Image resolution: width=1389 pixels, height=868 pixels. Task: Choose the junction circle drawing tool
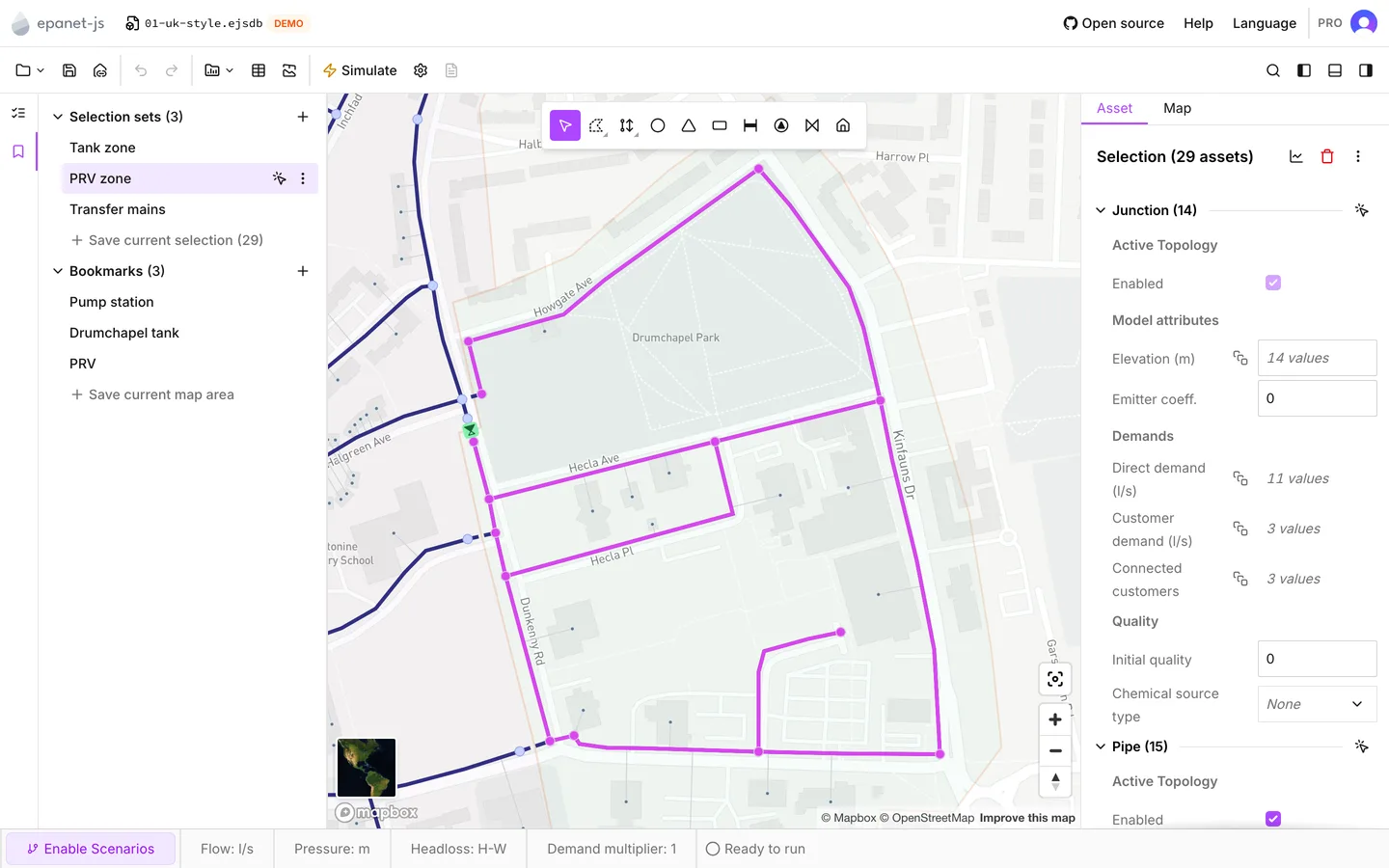[658, 125]
